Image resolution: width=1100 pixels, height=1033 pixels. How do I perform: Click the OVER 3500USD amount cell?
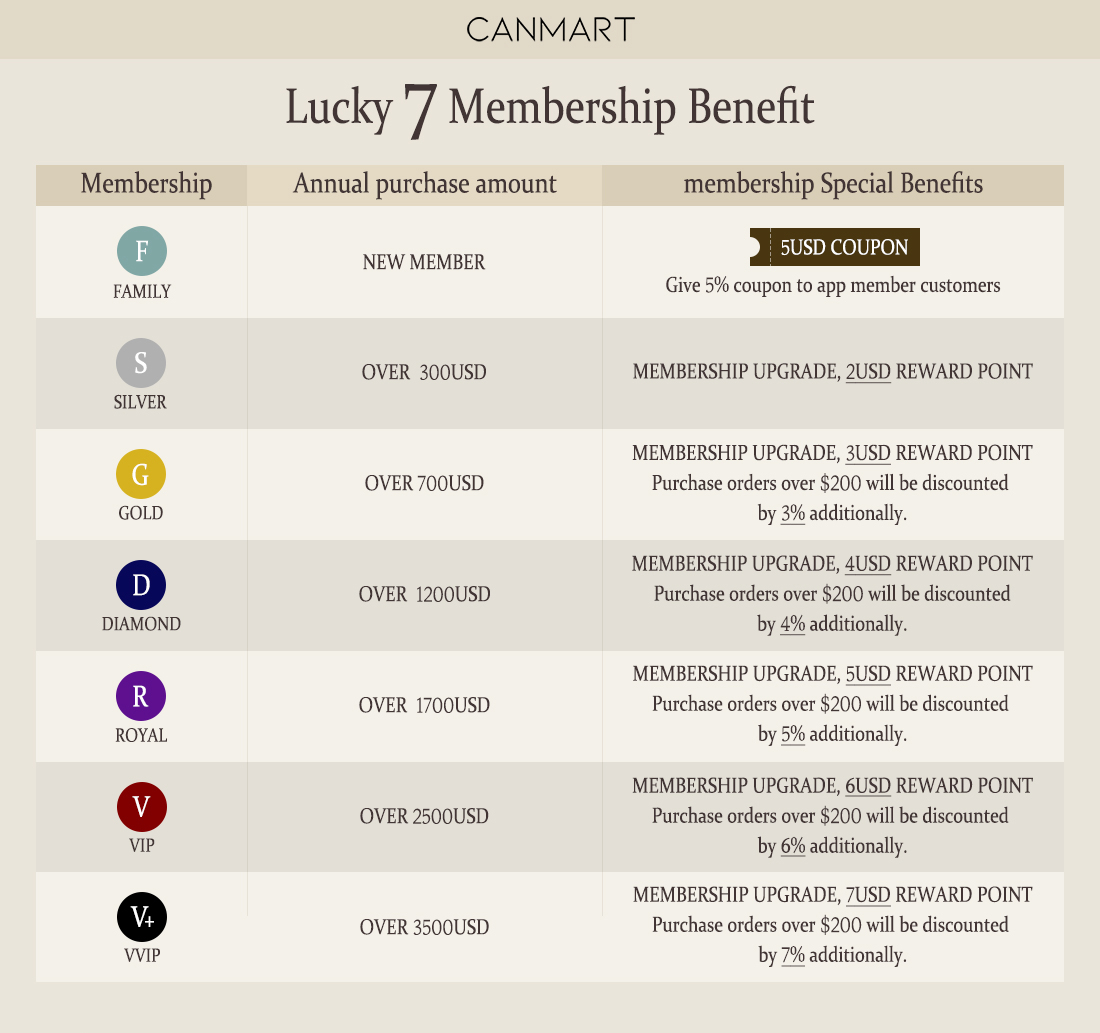[424, 927]
